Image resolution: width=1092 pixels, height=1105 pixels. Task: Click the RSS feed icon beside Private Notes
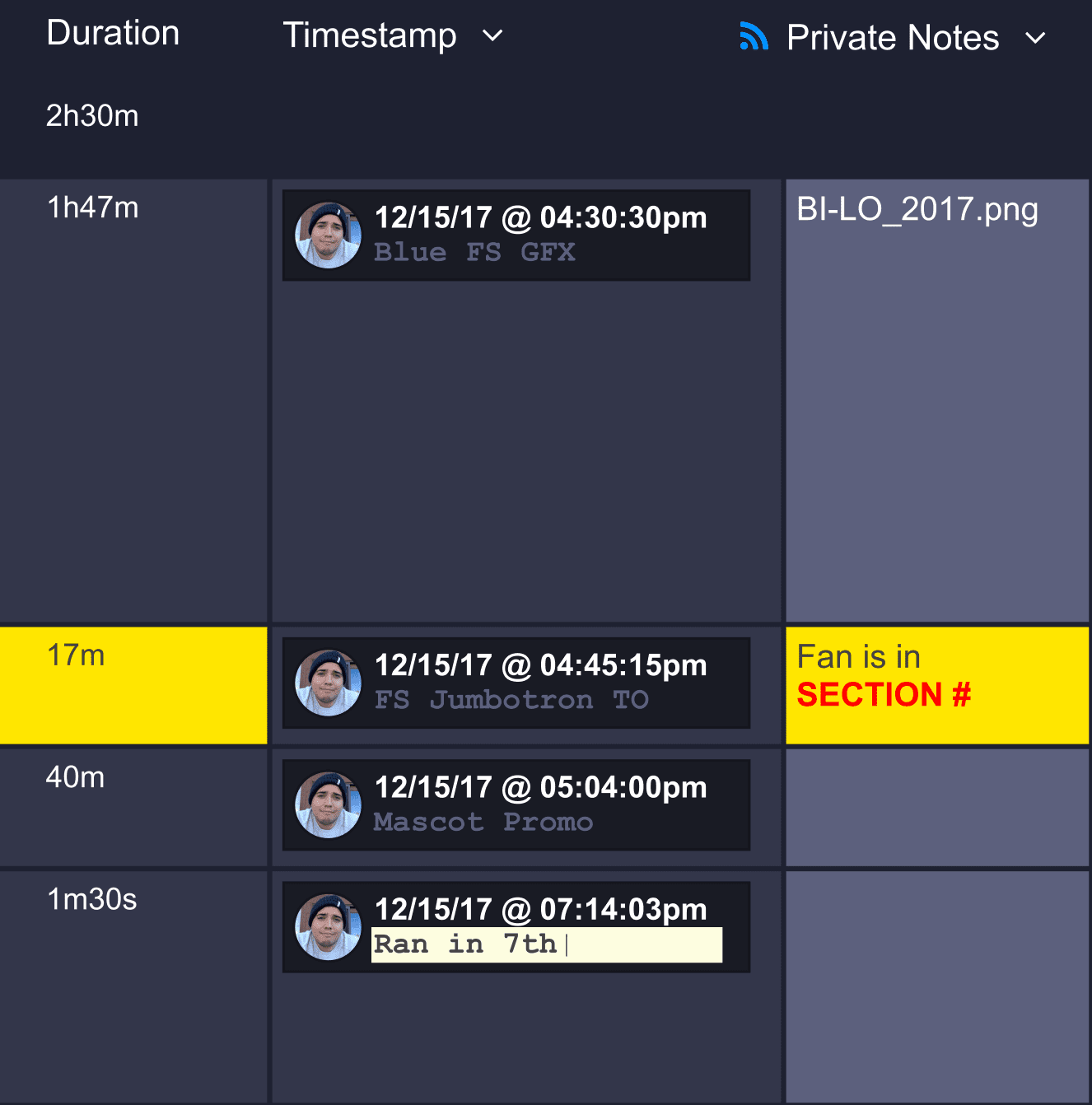[x=754, y=37]
